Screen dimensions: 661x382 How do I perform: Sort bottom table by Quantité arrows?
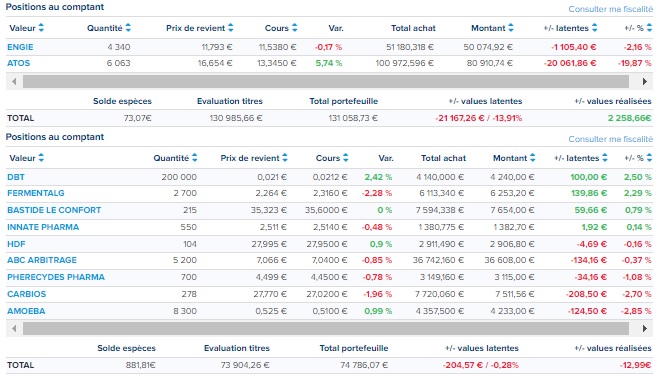(x=194, y=158)
